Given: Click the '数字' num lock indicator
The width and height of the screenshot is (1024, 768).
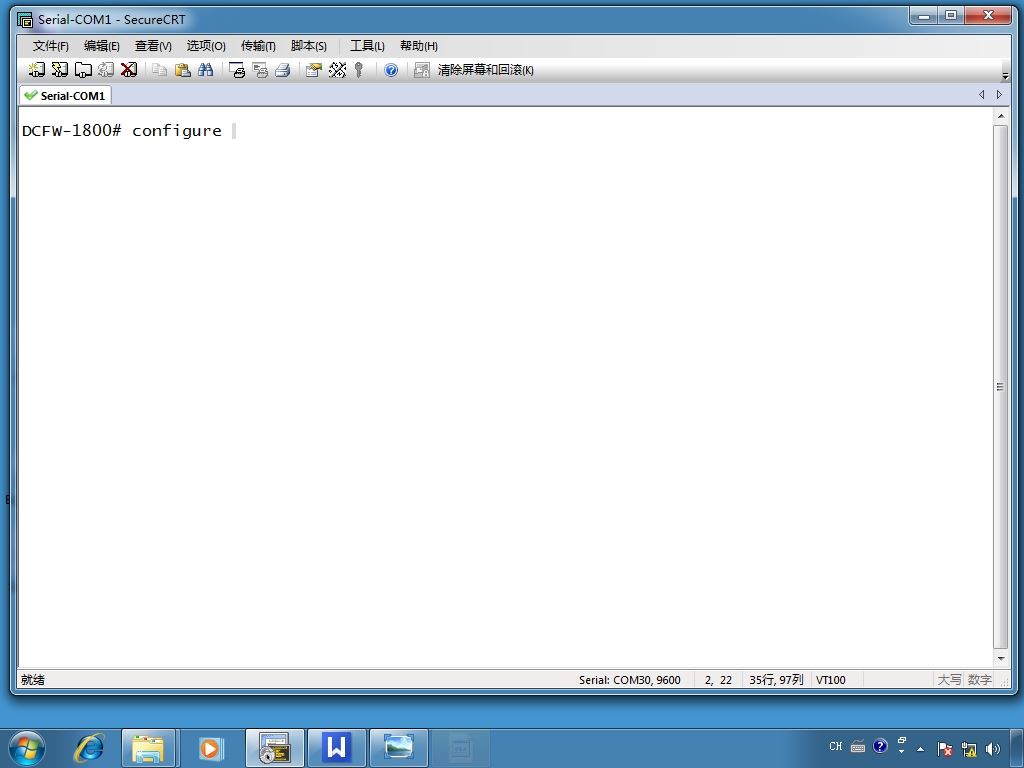Looking at the screenshot, I should click(x=980, y=680).
